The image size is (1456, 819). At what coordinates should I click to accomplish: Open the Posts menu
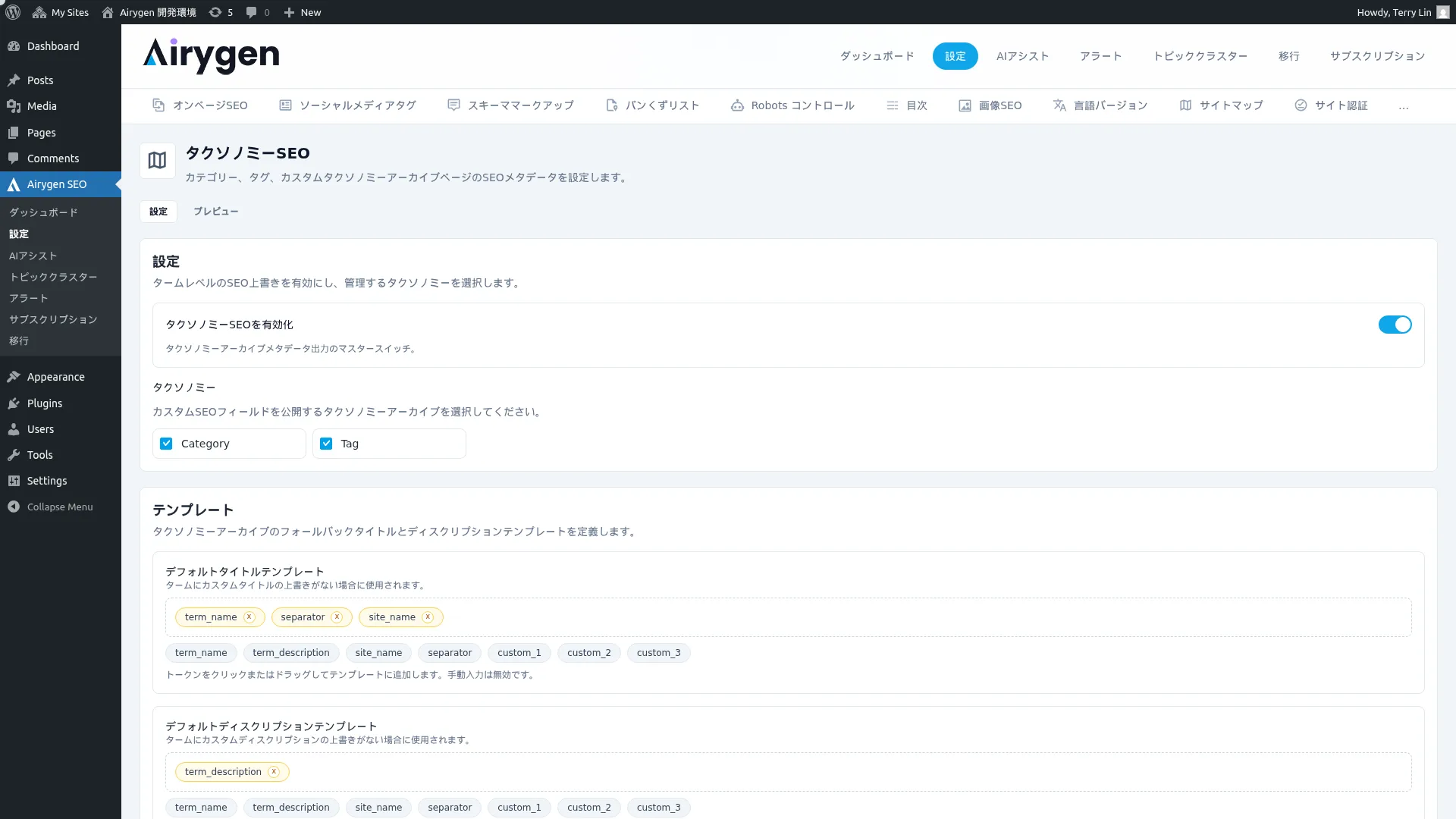[x=61, y=80]
